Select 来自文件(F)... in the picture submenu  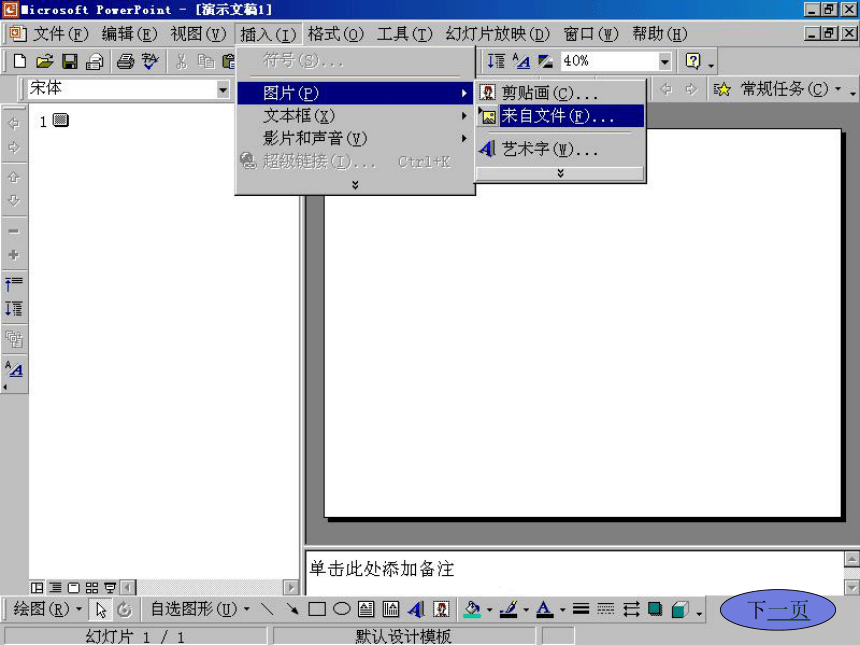pos(560,116)
